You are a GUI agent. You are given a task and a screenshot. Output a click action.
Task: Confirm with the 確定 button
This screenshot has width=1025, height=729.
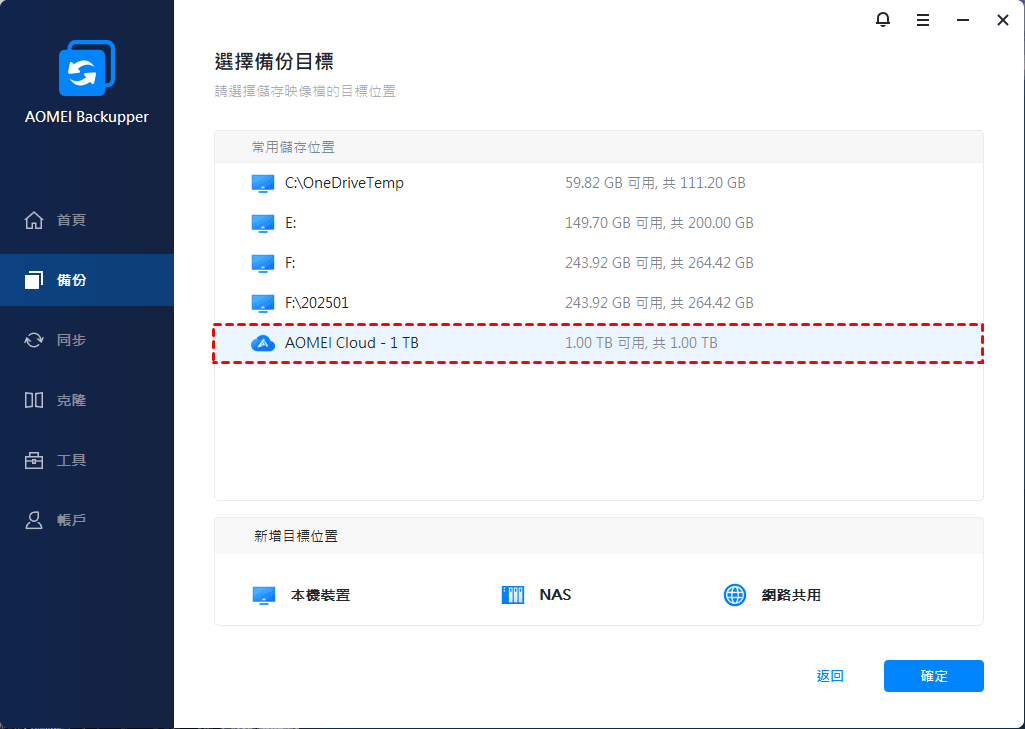click(x=933, y=676)
